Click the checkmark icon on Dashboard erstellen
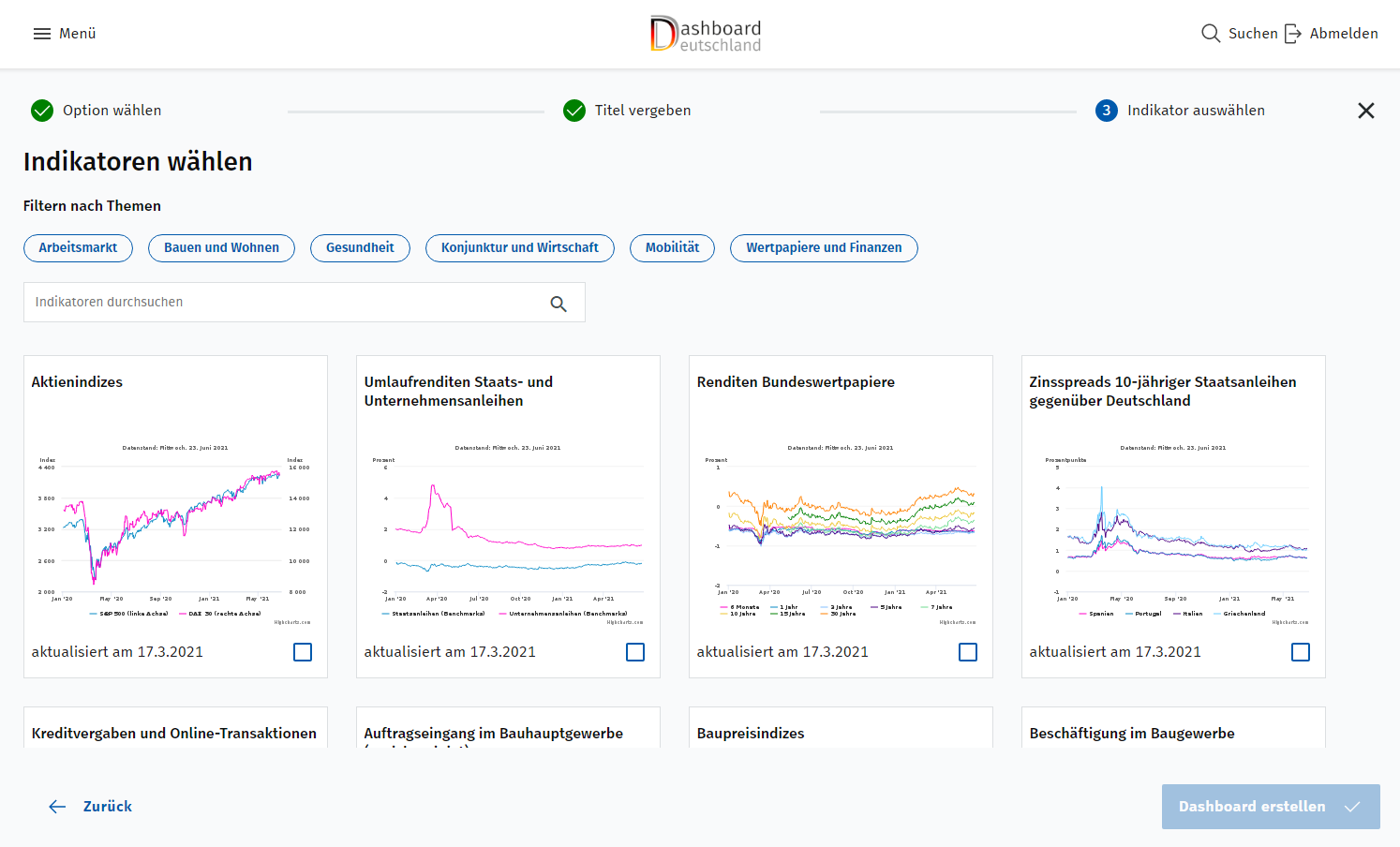The width and height of the screenshot is (1400, 847). [1352, 807]
